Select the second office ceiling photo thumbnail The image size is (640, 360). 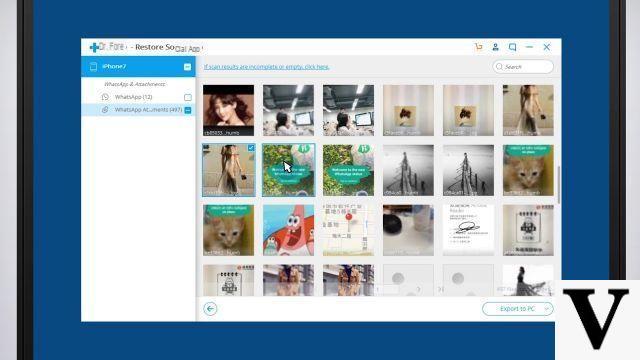pyautogui.click(x=348, y=110)
